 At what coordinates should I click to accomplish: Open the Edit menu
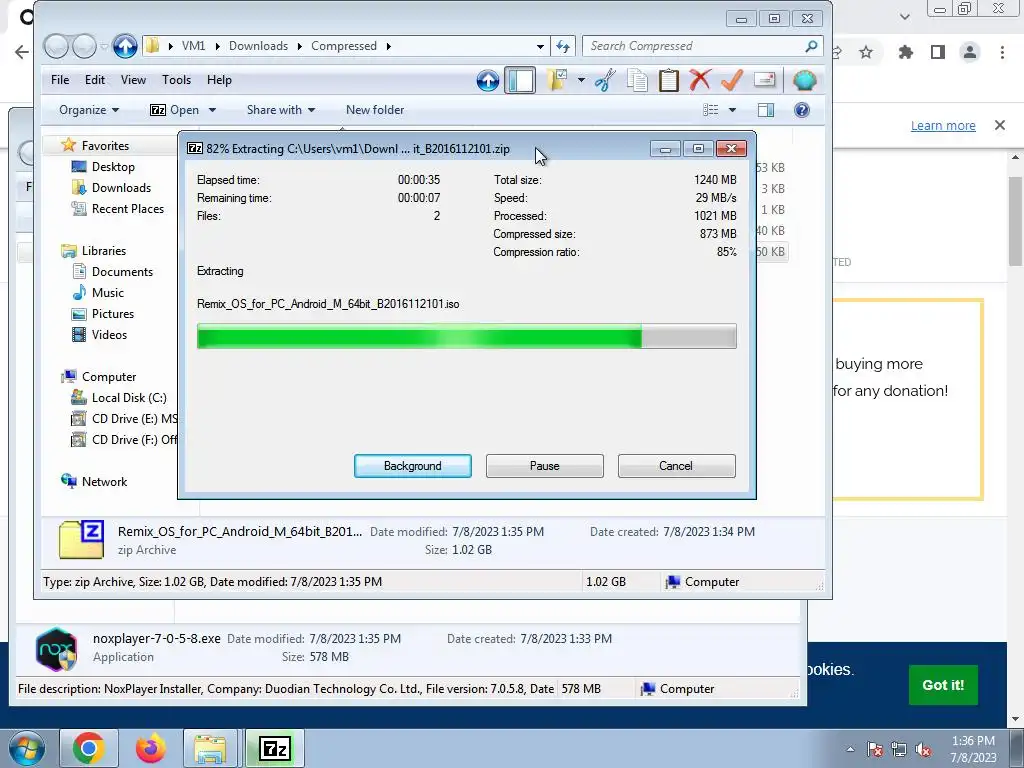pyautogui.click(x=95, y=80)
